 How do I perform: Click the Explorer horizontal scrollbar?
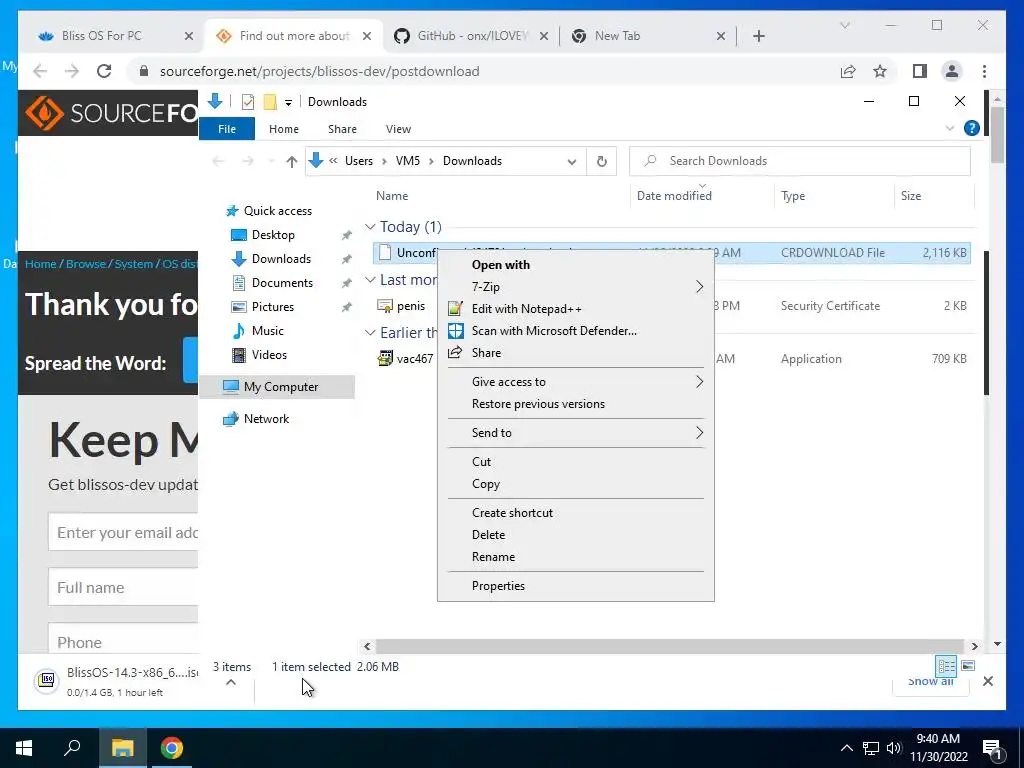coord(670,646)
